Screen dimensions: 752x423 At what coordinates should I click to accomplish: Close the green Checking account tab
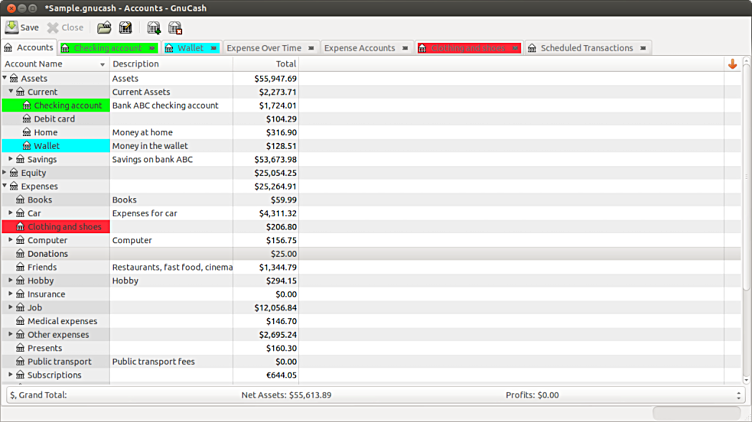(x=151, y=48)
